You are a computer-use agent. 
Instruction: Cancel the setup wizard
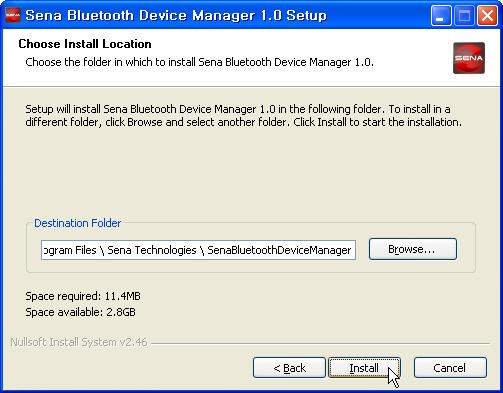450,368
